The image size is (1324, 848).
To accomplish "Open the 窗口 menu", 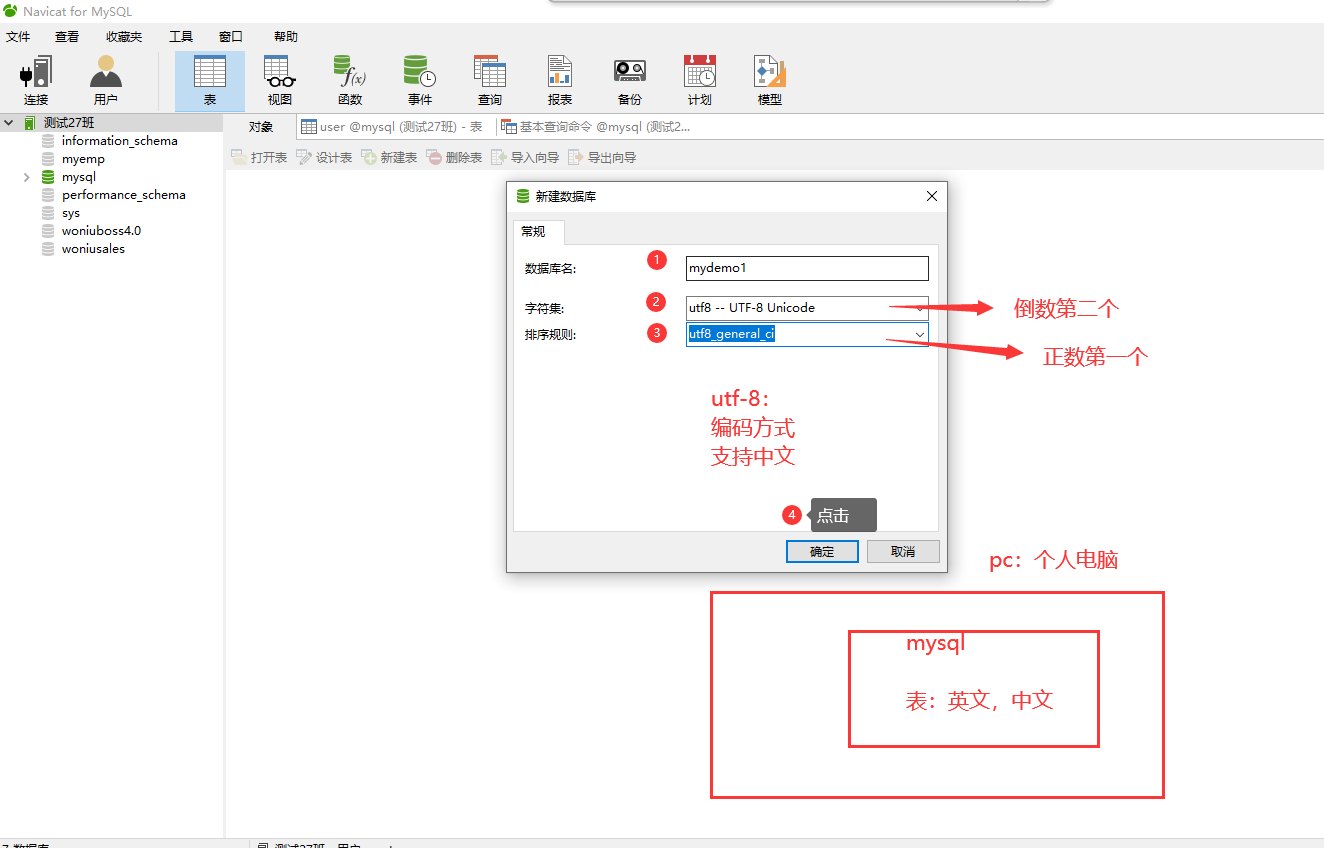I will pyautogui.click(x=231, y=36).
